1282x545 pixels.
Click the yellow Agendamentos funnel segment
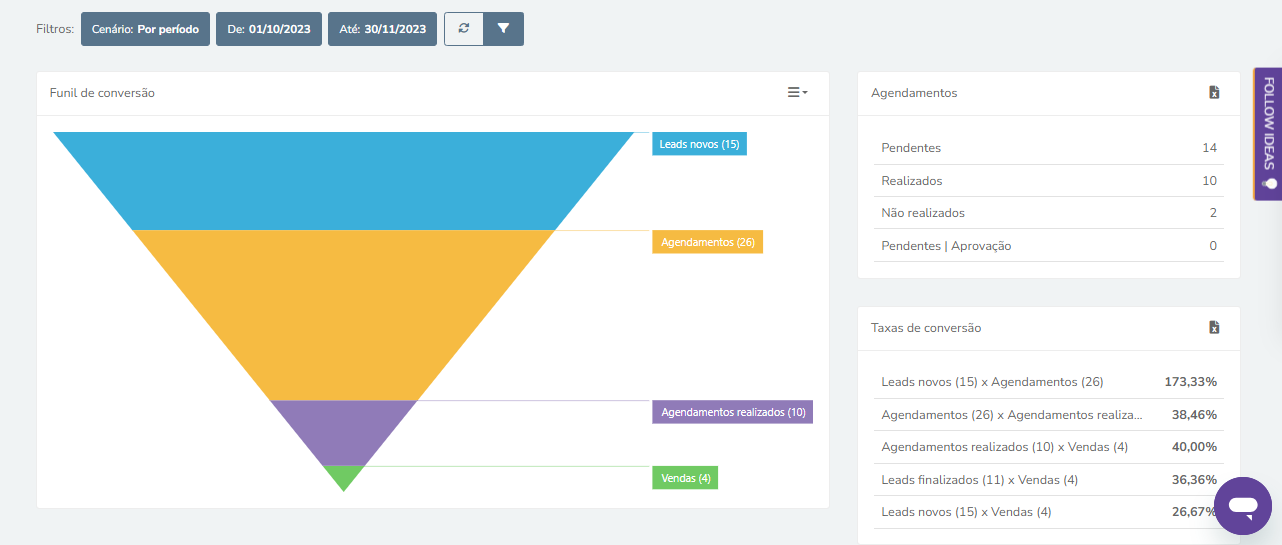344,315
